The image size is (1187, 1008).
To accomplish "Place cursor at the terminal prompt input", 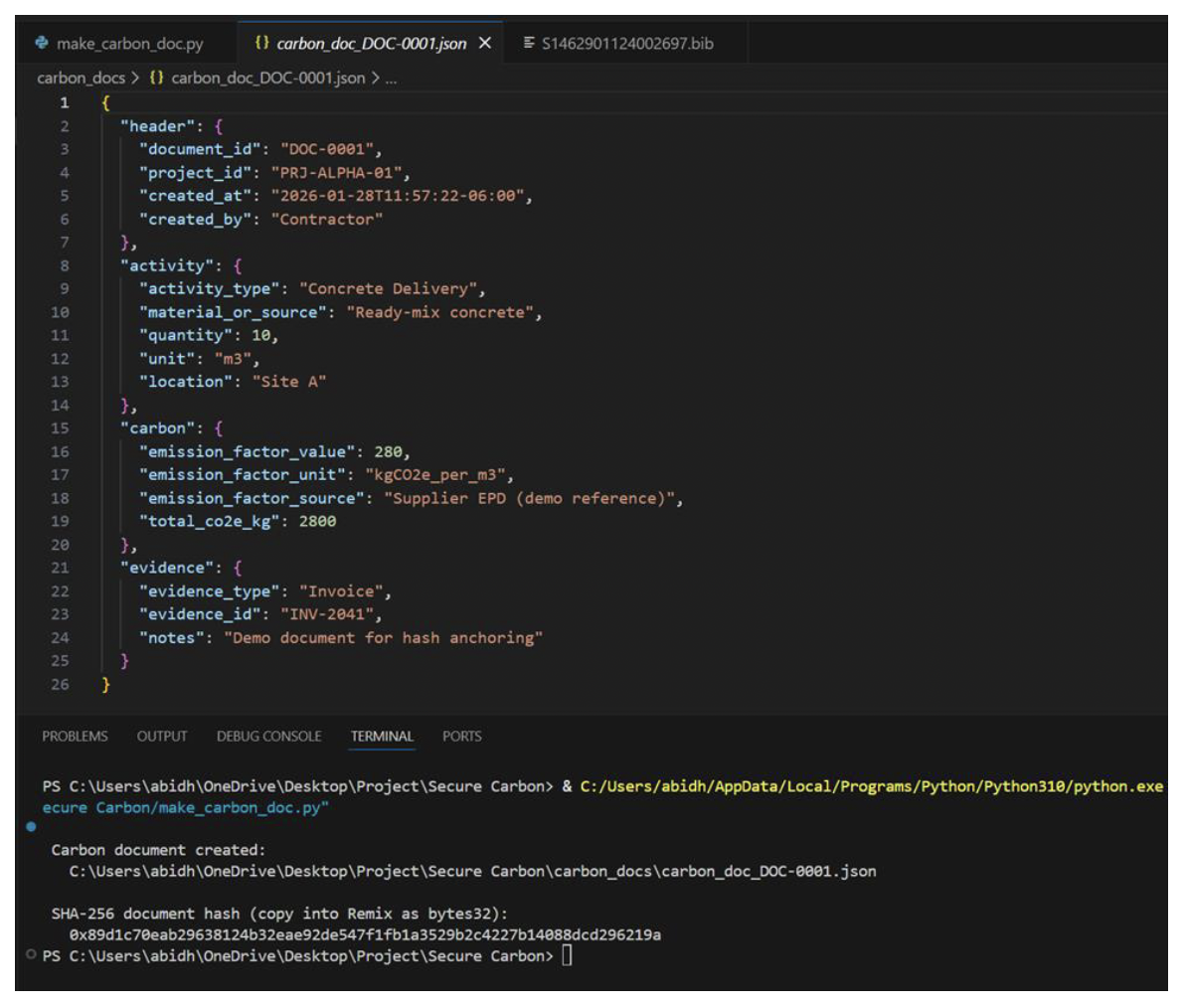I will point(567,955).
